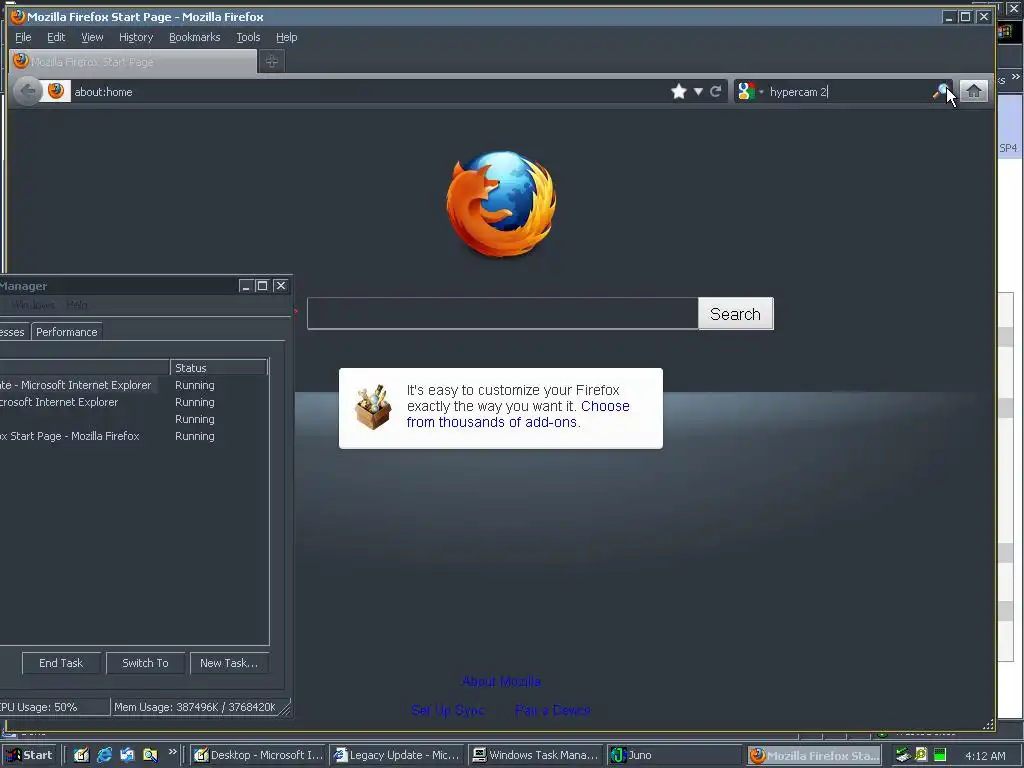1024x768 pixels.
Task: Minimize the Task Manager window
Action: [x=246, y=286]
